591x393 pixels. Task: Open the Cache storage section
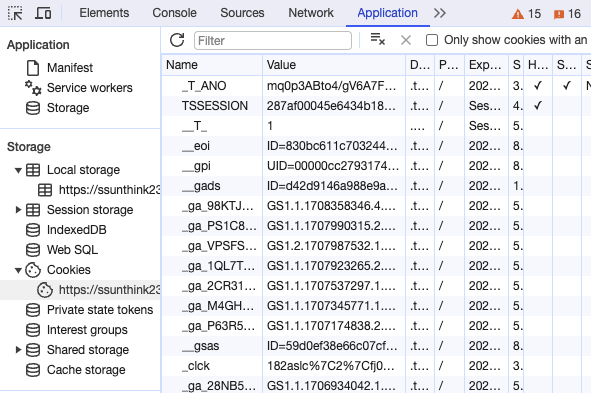[x=86, y=370]
